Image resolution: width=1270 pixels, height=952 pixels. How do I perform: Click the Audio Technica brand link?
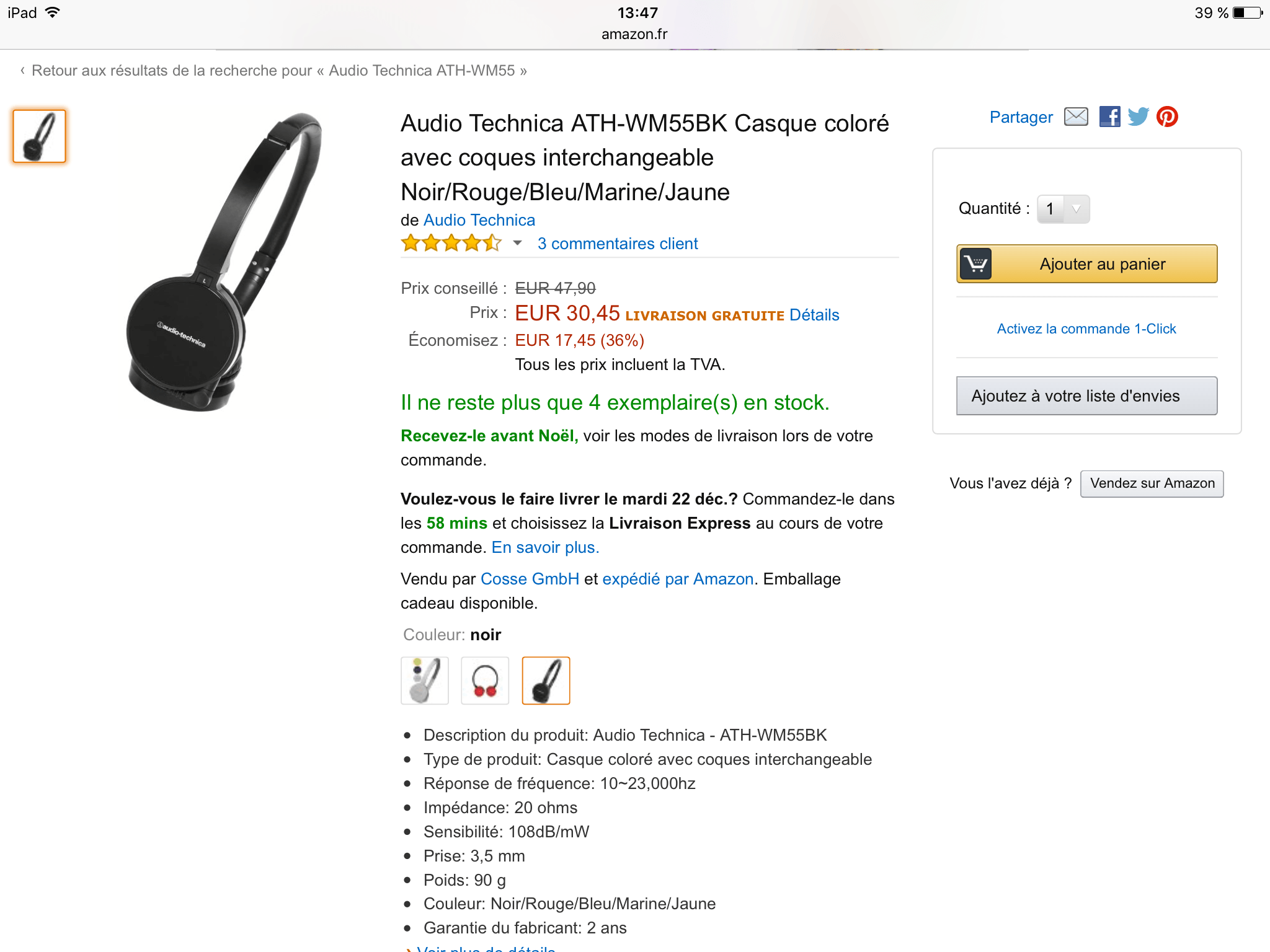pyautogui.click(x=479, y=220)
